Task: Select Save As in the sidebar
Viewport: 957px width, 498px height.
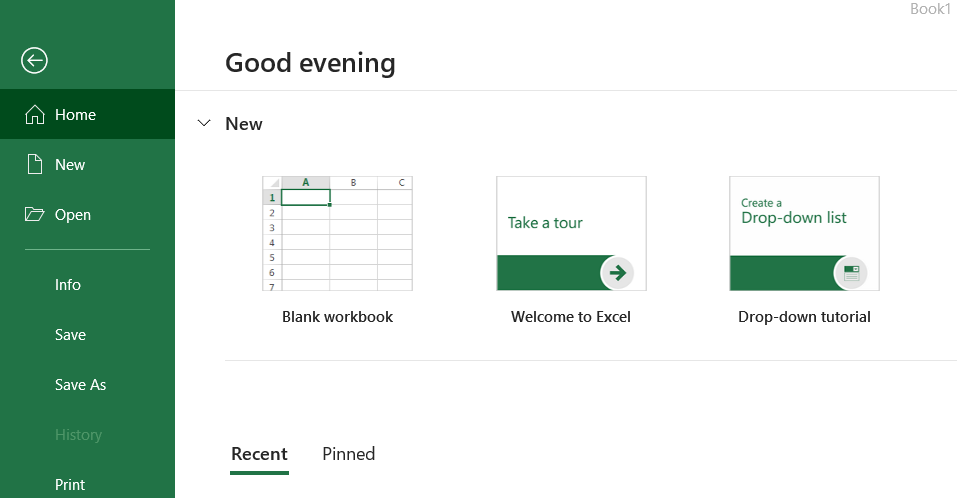Action: coord(80,385)
